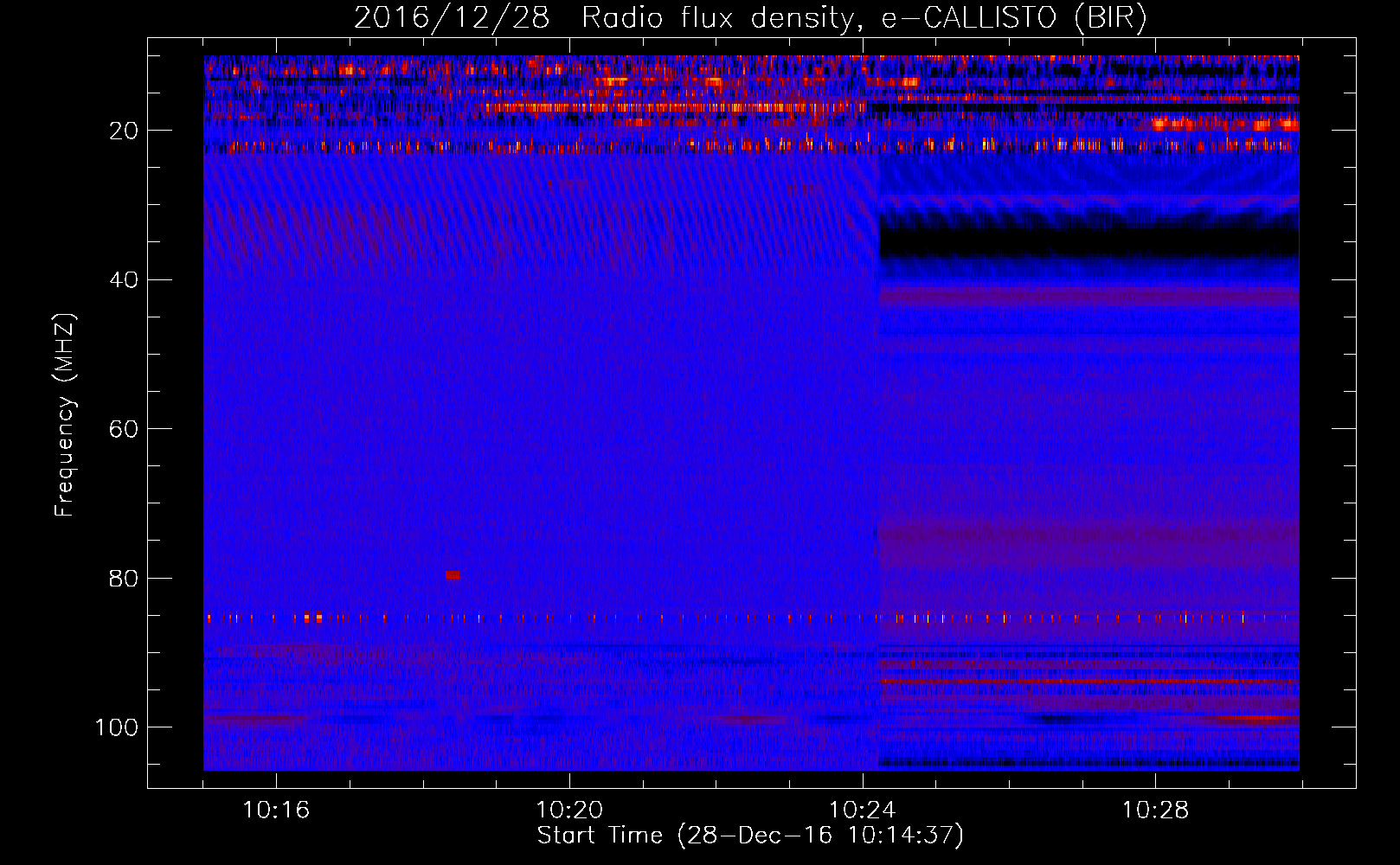Viewport: 1400px width, 865px height.
Task: Click the plot title "2016/12/28 Radio flux density, e-CALLISTO (BIR)"
Action: point(750,17)
